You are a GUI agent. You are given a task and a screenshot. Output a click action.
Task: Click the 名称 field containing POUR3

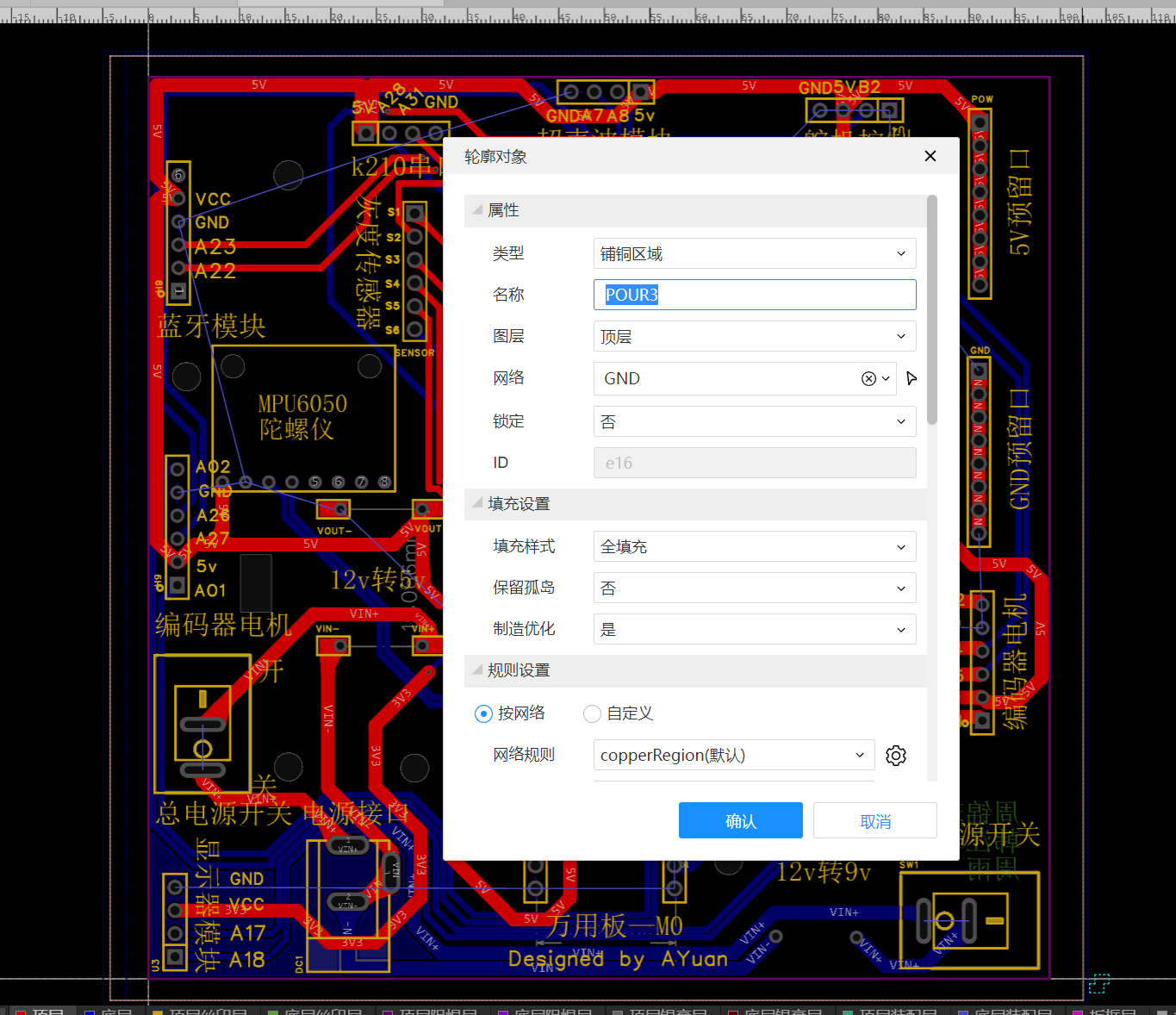754,295
